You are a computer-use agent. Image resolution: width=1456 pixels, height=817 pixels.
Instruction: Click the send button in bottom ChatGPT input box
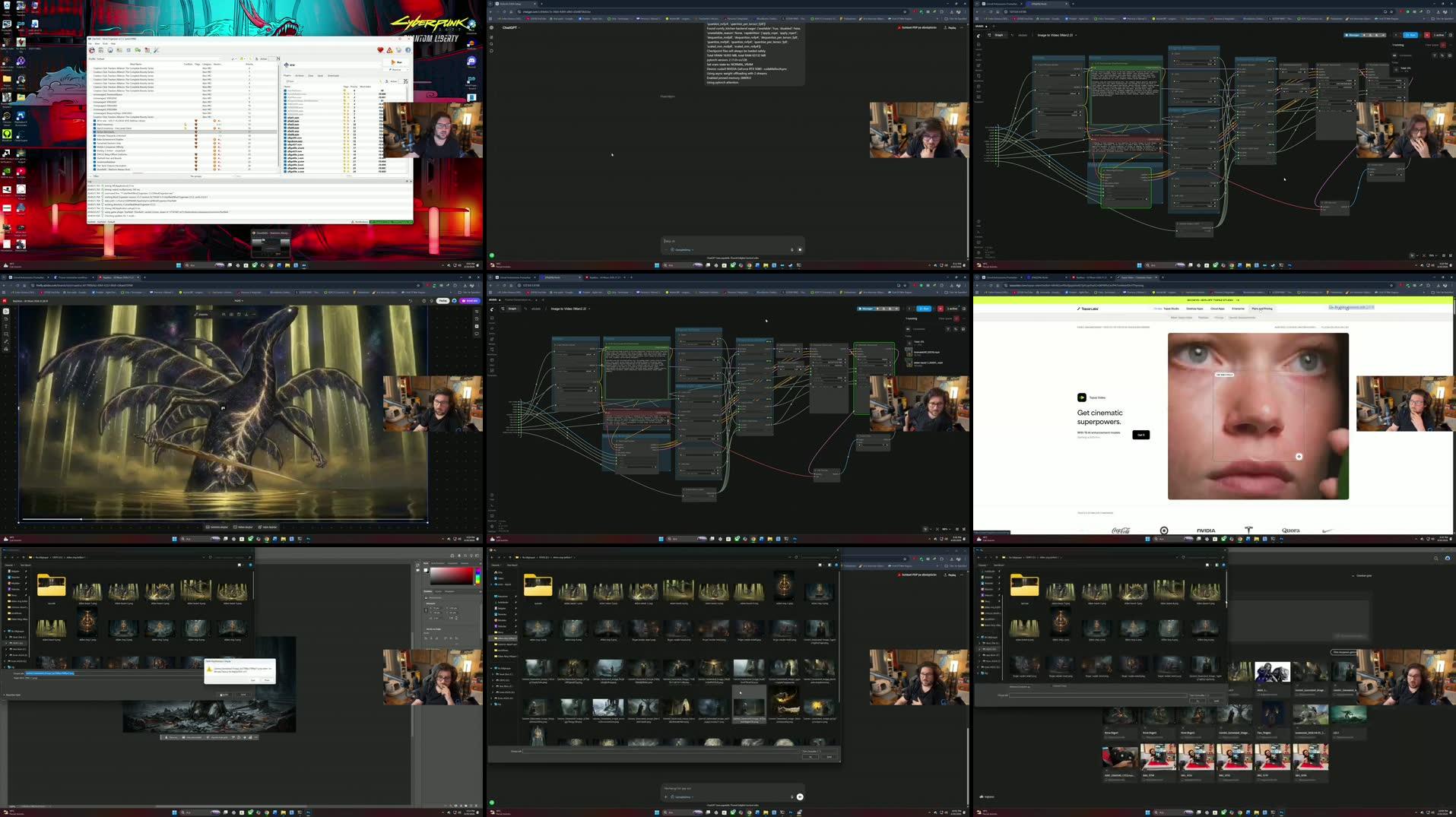[x=799, y=796]
